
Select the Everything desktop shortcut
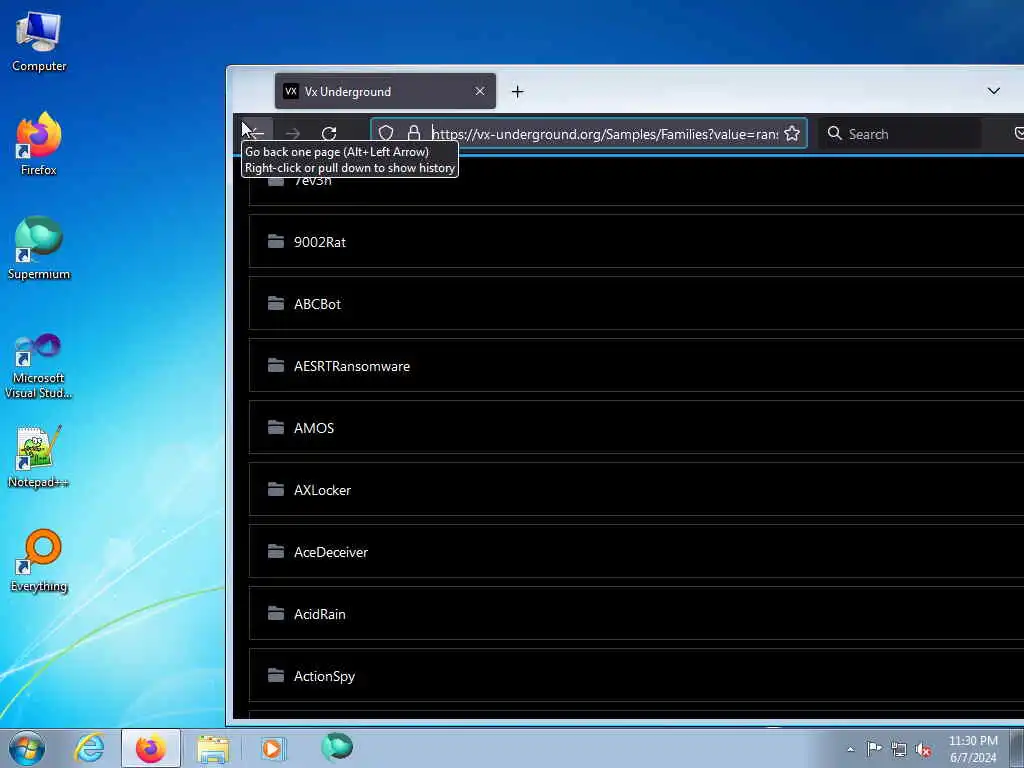click(39, 560)
